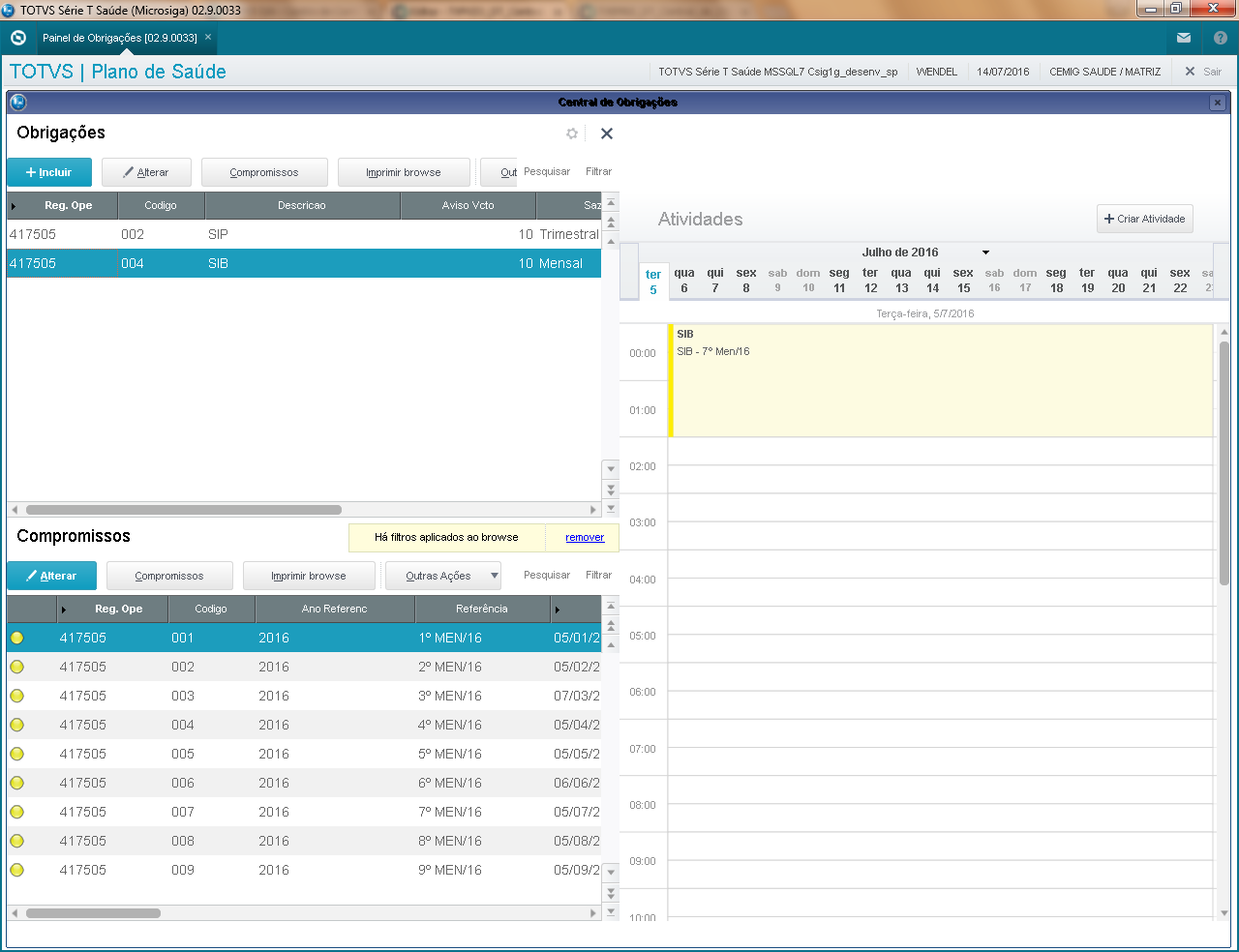Click the yellow status icon of 9º MEN/16
1239x952 pixels.
(16, 870)
